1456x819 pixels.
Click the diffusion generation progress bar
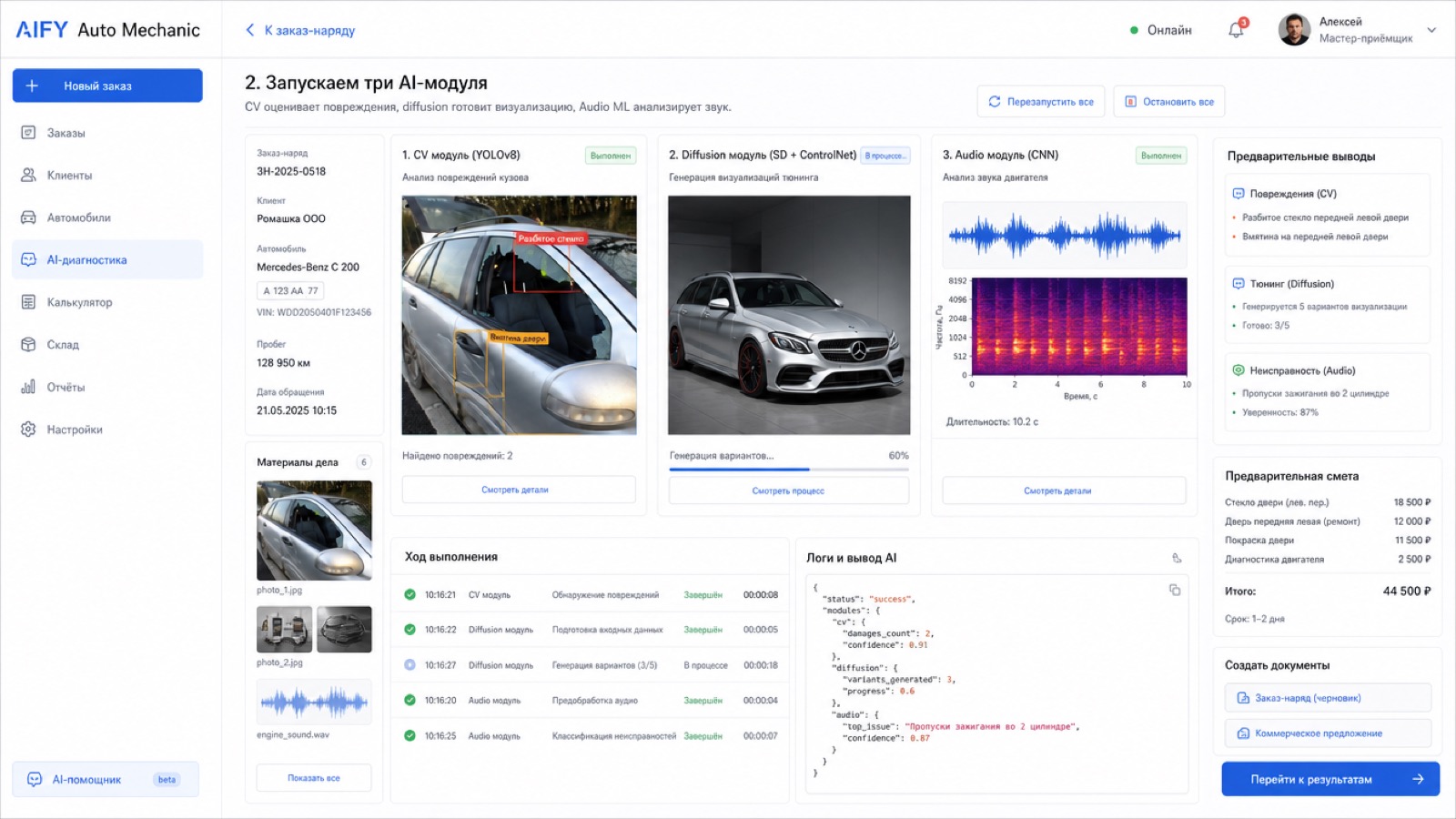tap(789, 470)
